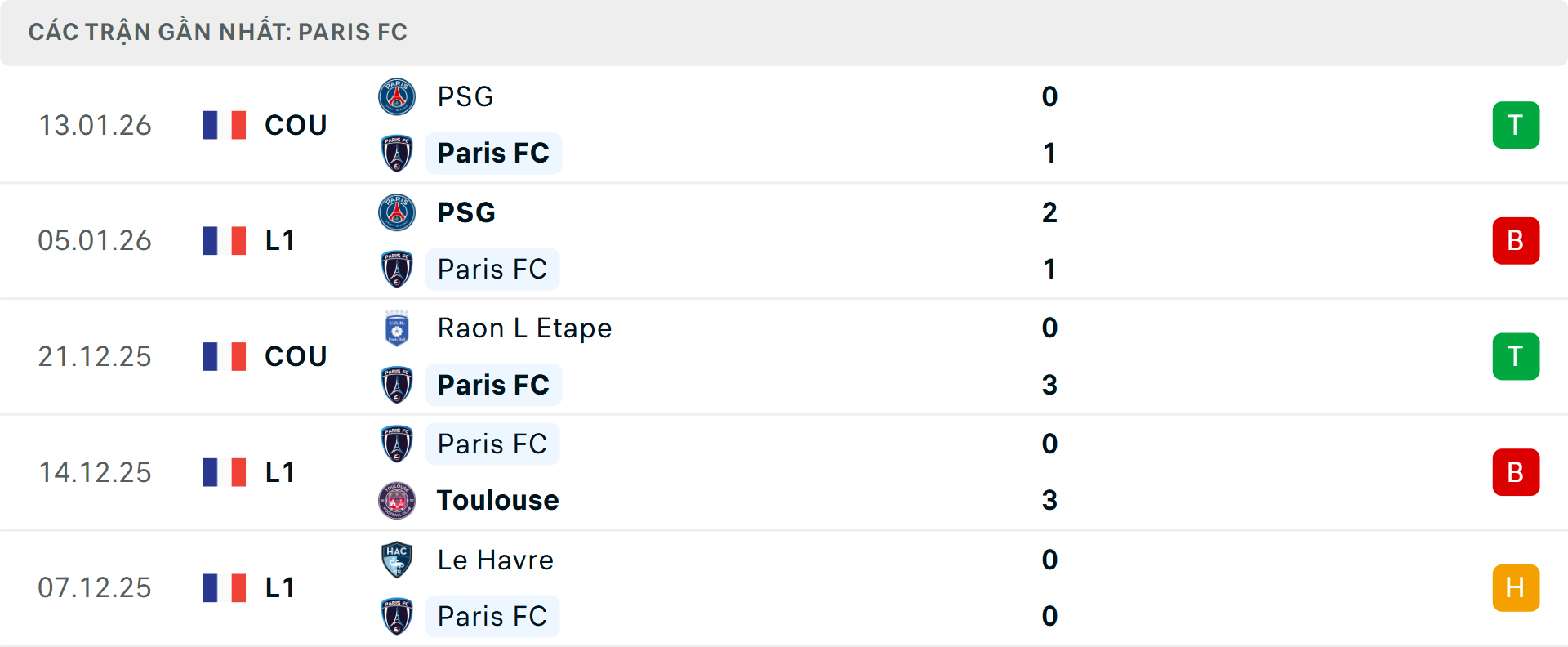Open the Raon L Etape team link

click(x=524, y=328)
